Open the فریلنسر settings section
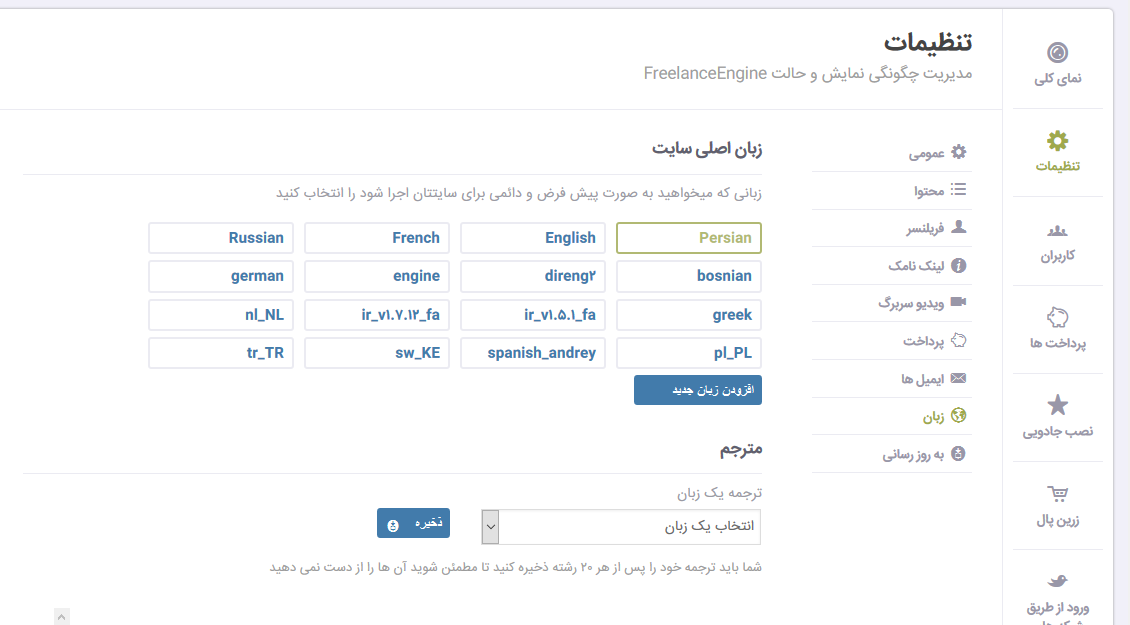The height and width of the screenshot is (625, 1130). (891, 229)
